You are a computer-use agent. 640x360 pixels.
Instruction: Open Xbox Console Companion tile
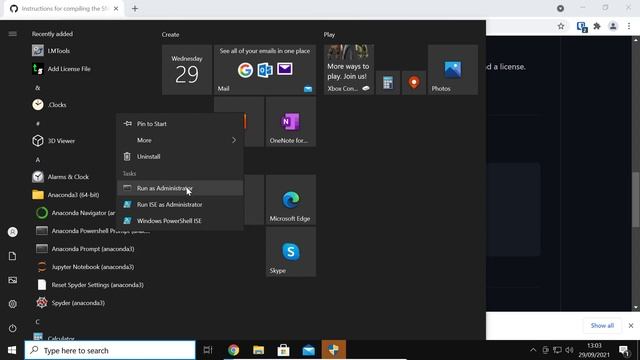[x=349, y=70]
